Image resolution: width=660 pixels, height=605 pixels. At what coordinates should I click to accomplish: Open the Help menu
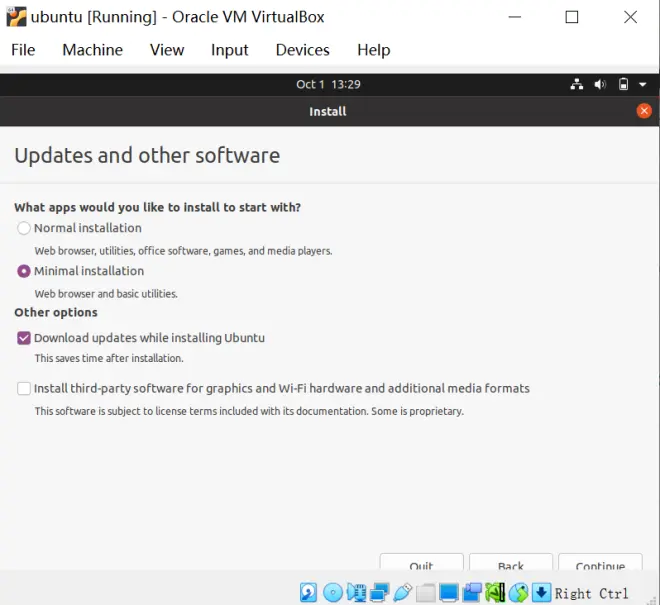click(x=374, y=50)
